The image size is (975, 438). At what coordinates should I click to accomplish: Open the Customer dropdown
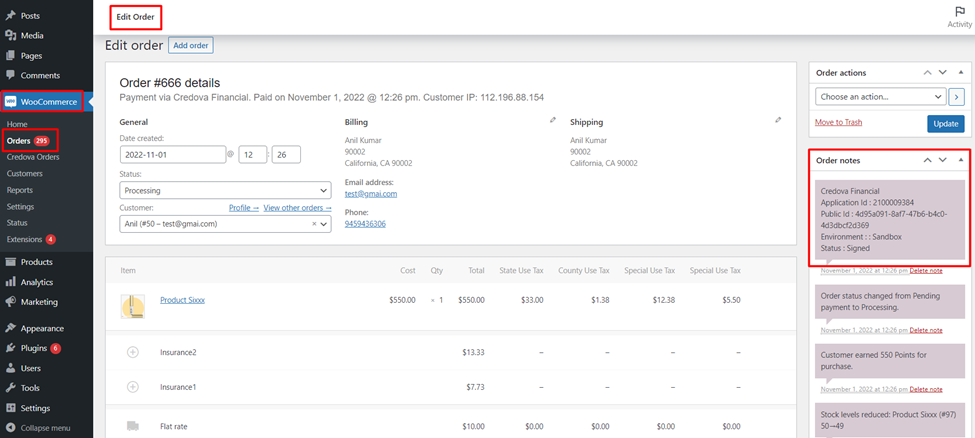[x=225, y=223]
